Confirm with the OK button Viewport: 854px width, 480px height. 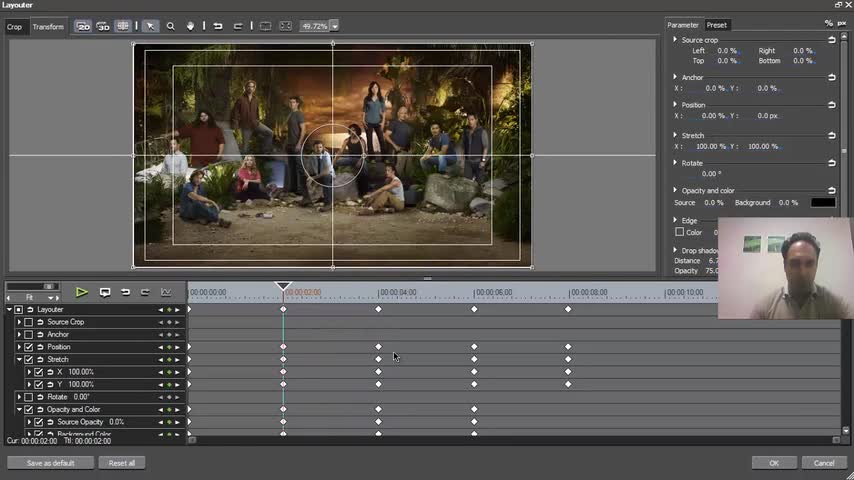[x=774, y=463]
